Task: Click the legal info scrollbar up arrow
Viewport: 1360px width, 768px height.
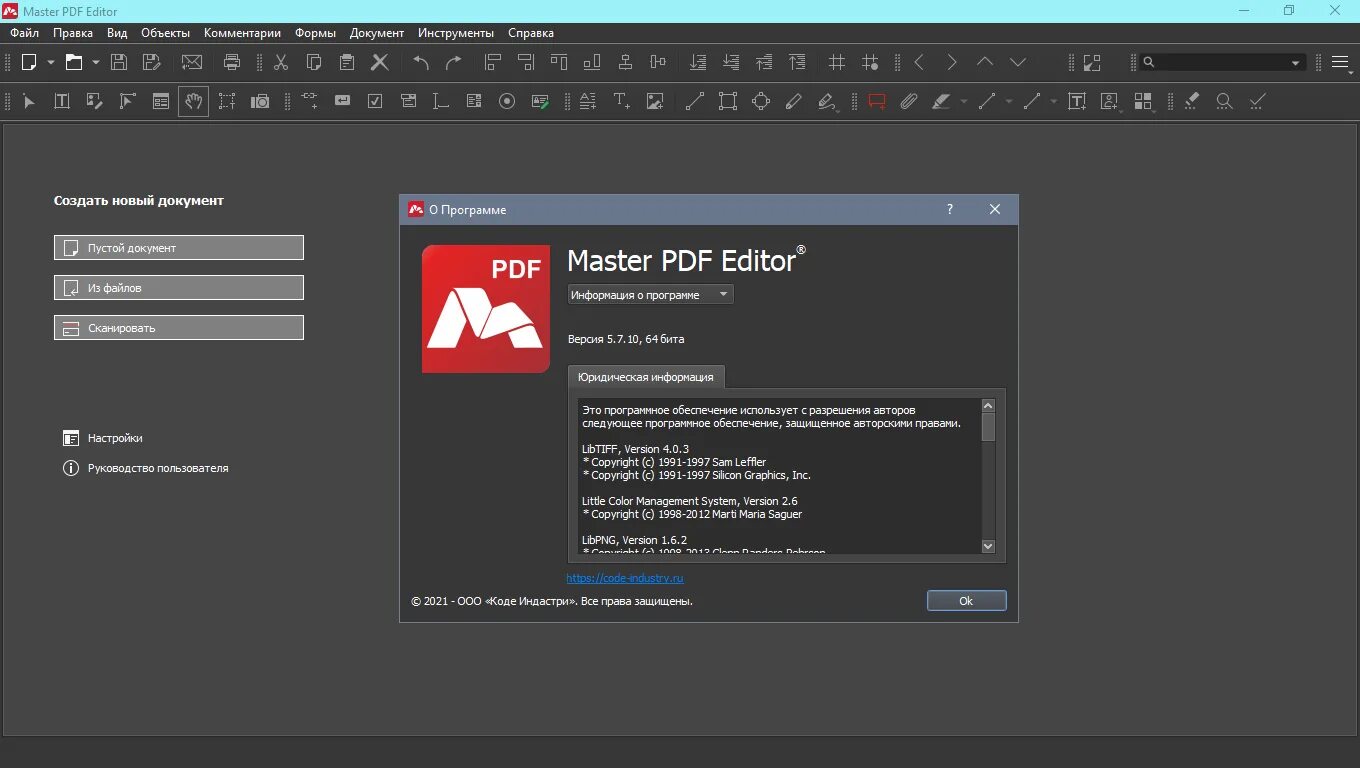Action: pyautogui.click(x=988, y=406)
